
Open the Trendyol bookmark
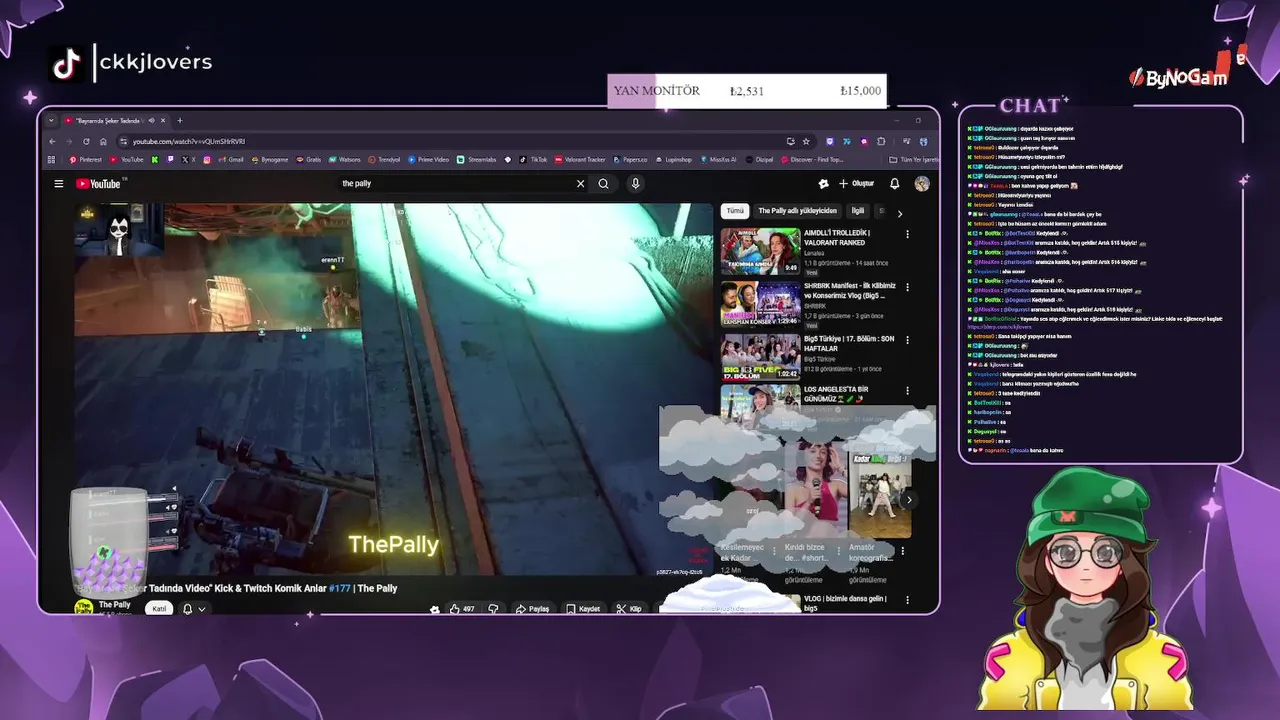click(x=384, y=160)
